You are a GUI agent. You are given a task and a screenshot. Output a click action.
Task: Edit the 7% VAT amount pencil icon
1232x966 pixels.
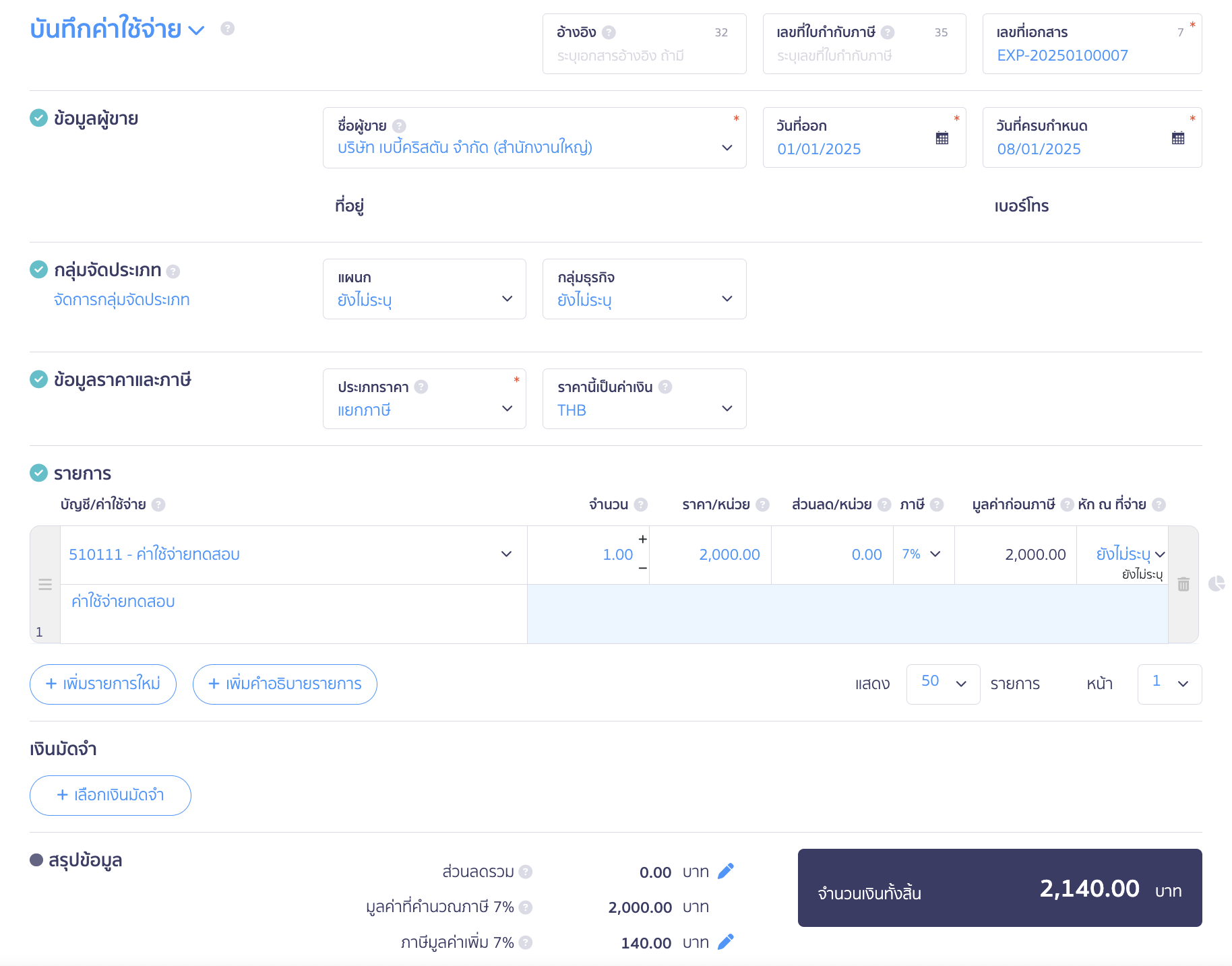pyautogui.click(x=725, y=942)
